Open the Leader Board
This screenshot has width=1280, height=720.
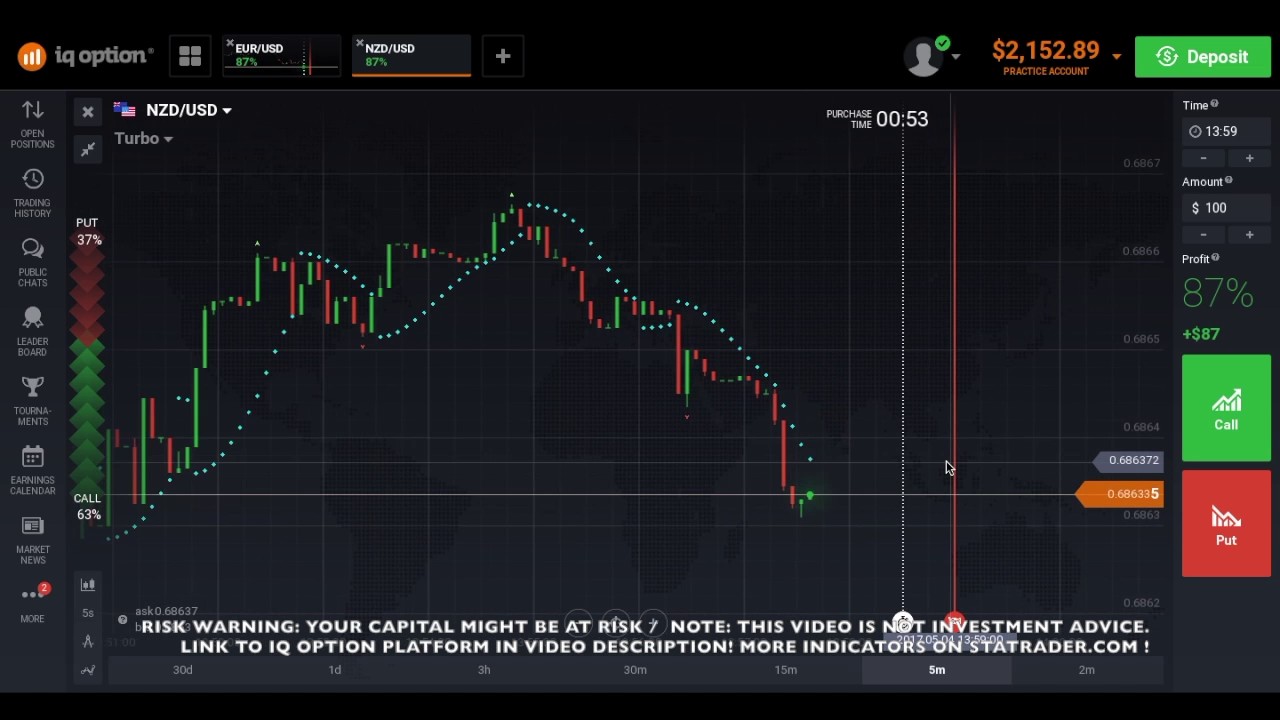tap(32, 332)
